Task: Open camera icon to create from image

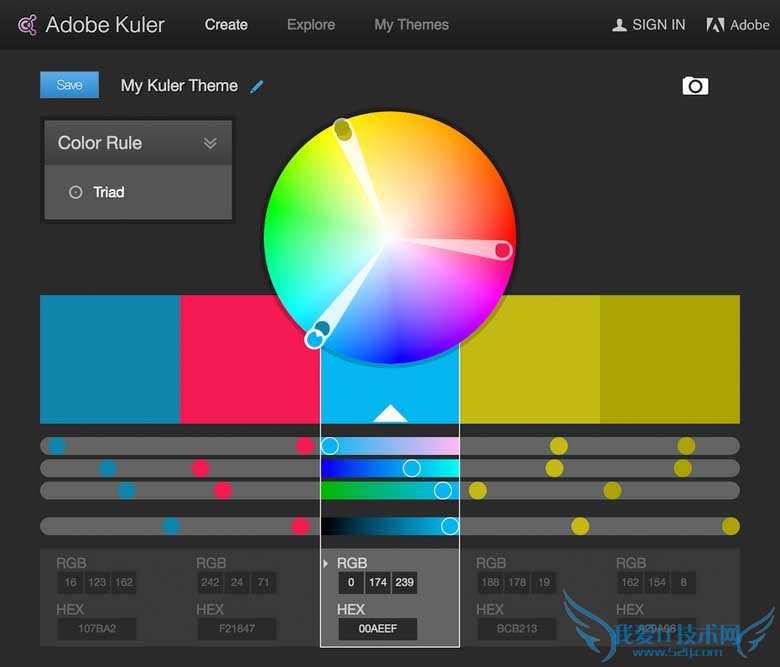Action: [695, 86]
